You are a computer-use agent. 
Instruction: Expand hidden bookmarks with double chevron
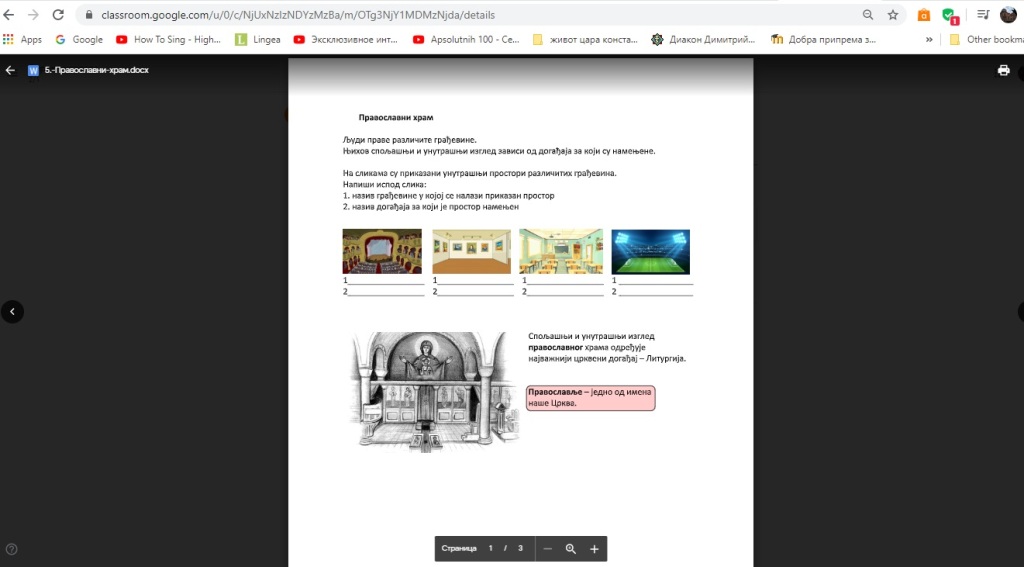pyautogui.click(x=929, y=39)
